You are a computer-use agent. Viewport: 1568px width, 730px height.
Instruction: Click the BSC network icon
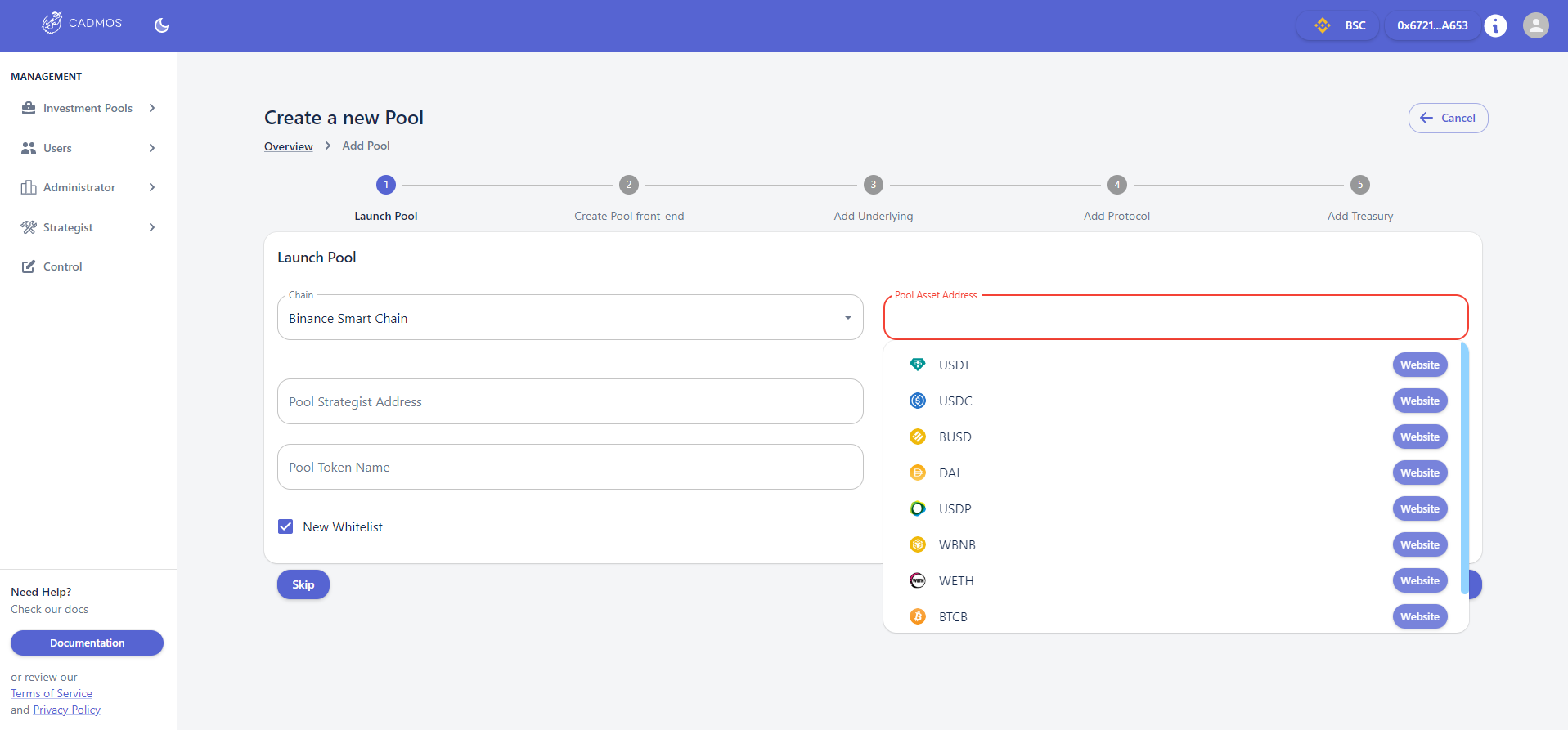tap(1323, 25)
